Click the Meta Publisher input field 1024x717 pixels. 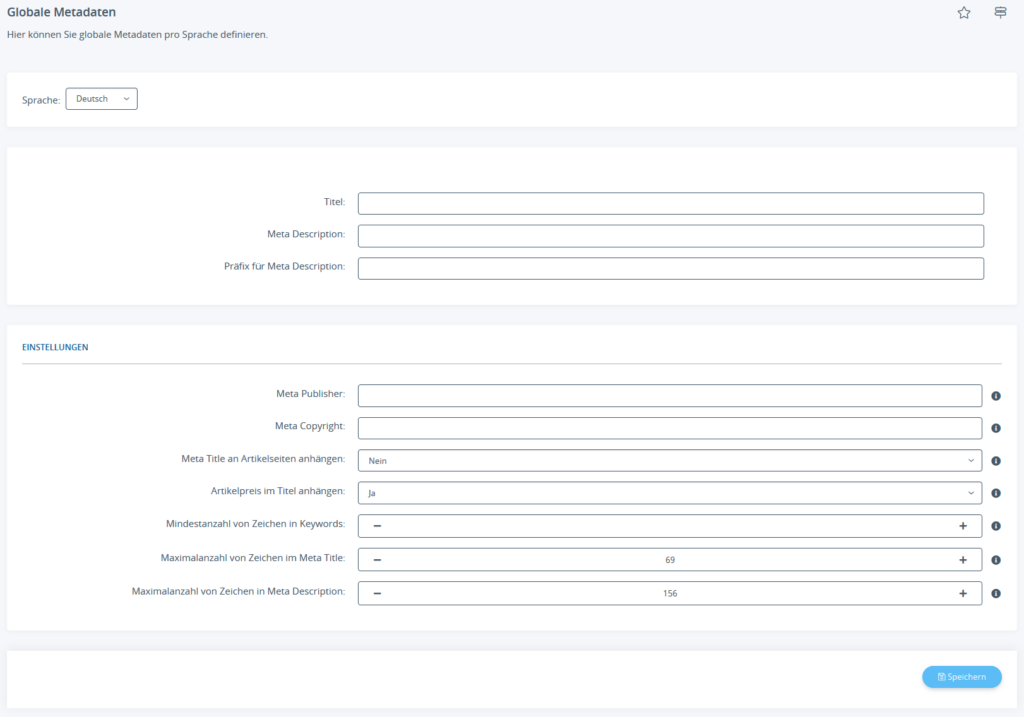click(x=669, y=396)
